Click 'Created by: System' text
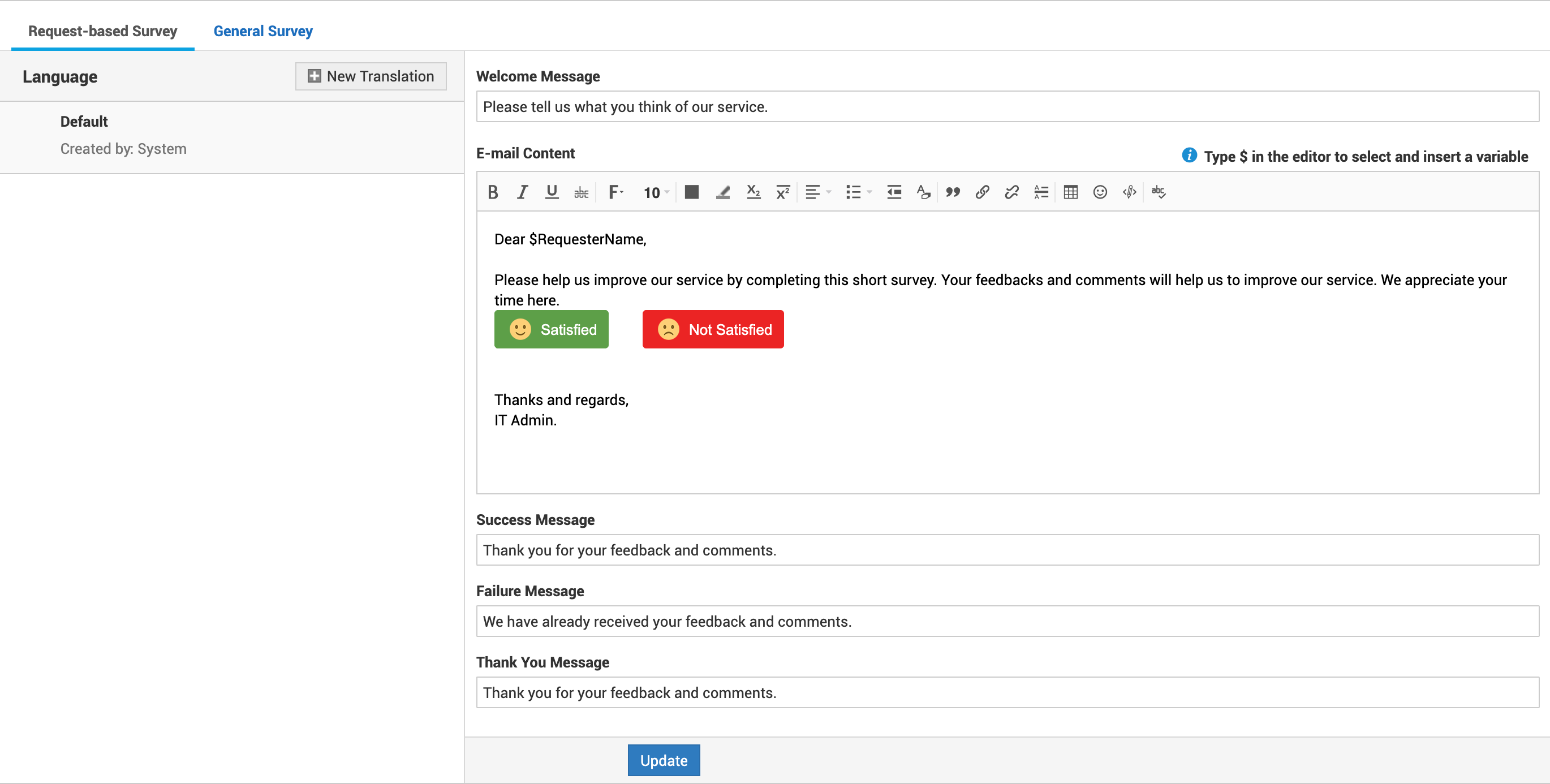Image resolution: width=1550 pixels, height=784 pixels. point(123,149)
